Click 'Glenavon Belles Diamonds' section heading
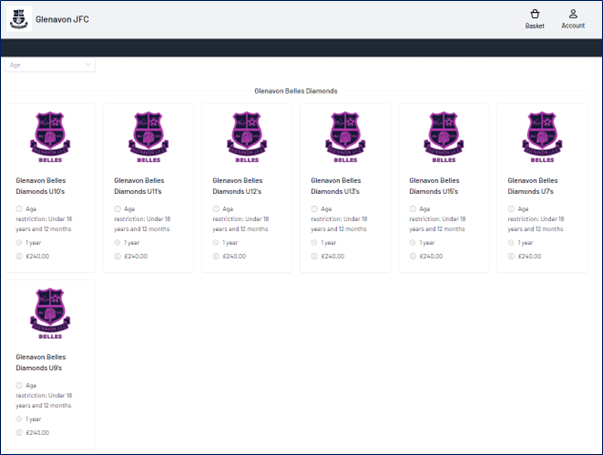The height and width of the screenshot is (455, 603). (x=296, y=91)
